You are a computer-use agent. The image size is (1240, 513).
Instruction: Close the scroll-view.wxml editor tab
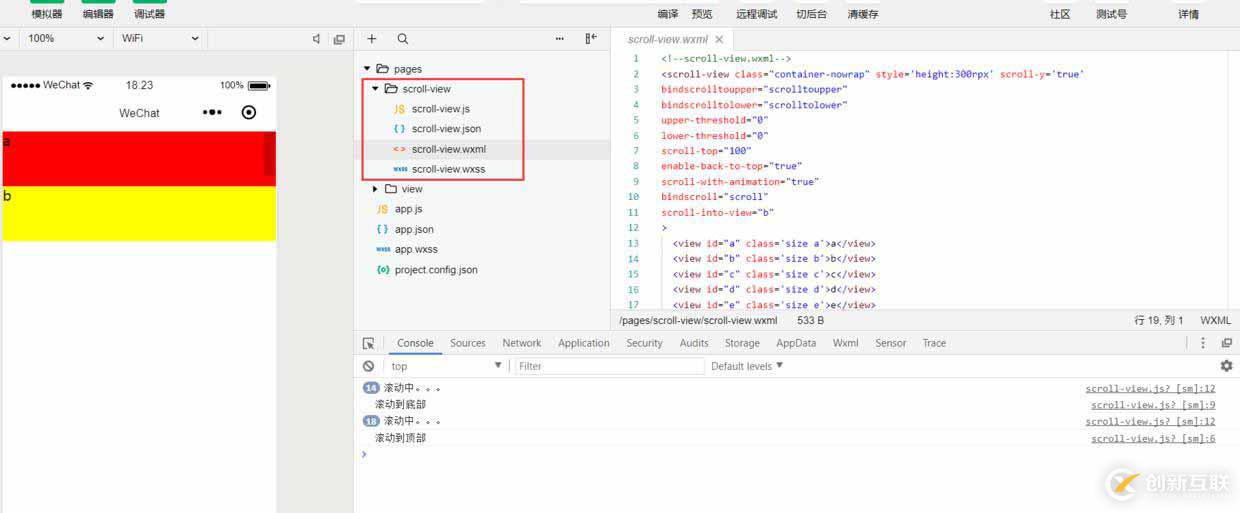click(x=719, y=40)
